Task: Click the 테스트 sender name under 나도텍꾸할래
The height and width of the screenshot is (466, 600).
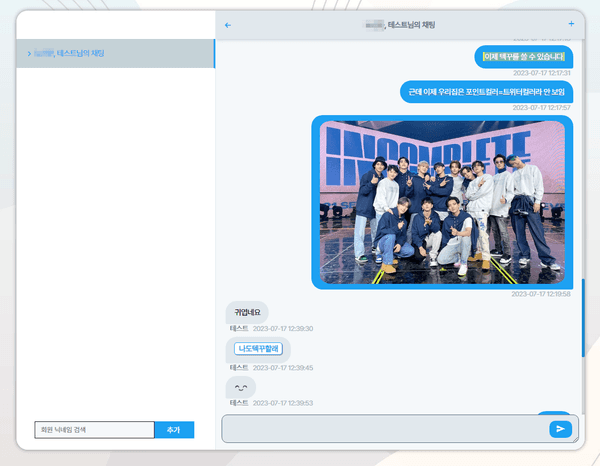Action: pos(239,367)
